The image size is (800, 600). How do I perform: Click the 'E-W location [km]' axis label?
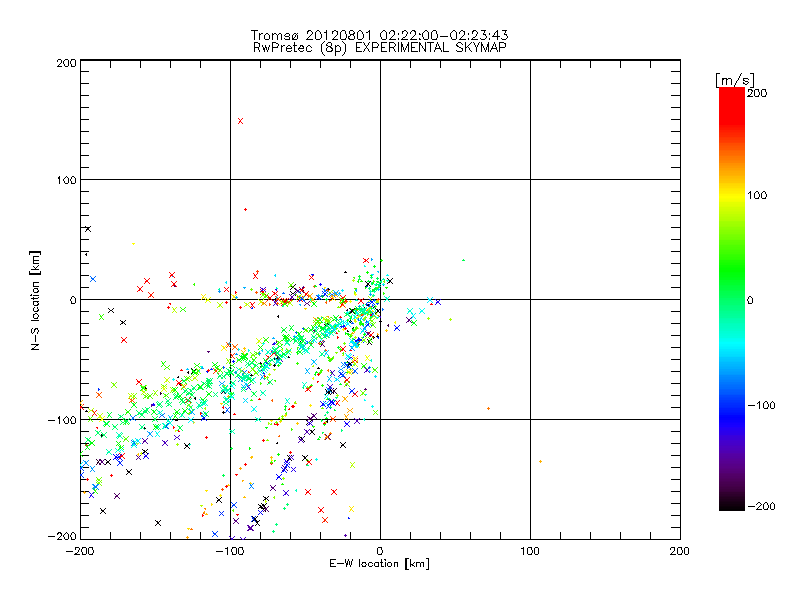coord(379,563)
